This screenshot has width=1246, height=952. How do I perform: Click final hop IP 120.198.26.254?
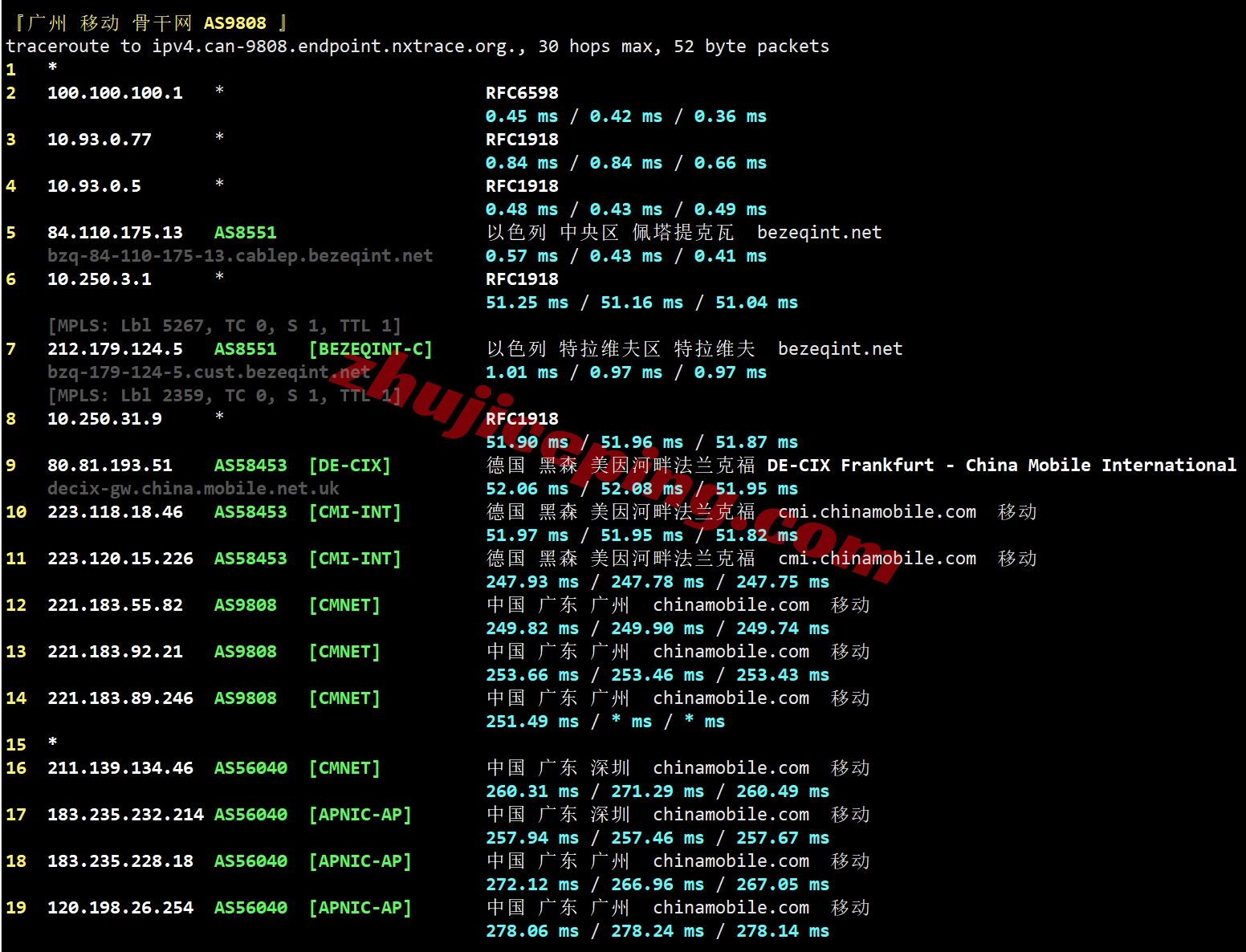click(120, 908)
